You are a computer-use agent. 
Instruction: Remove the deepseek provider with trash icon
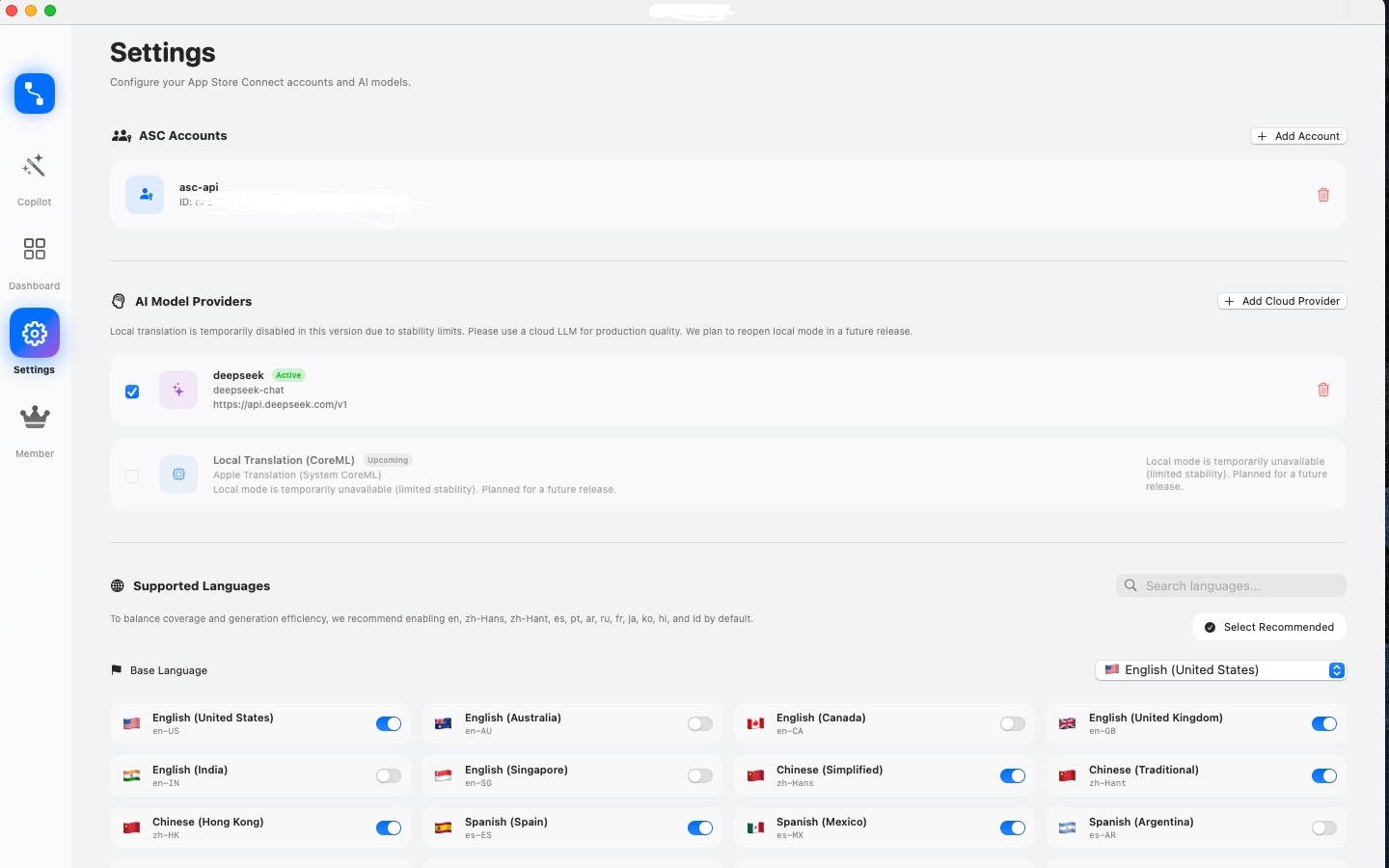click(1322, 391)
